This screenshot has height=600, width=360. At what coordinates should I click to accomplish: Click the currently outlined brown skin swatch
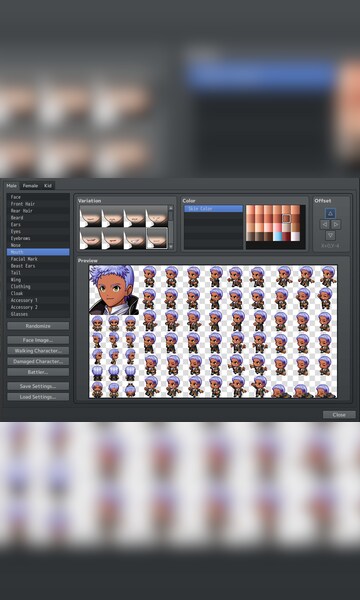(287, 218)
